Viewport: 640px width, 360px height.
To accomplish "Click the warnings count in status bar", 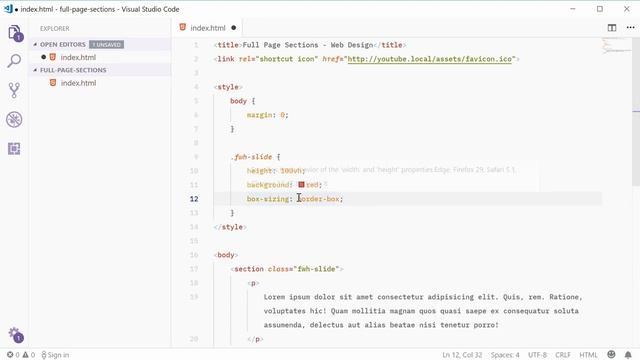I will point(29,355).
